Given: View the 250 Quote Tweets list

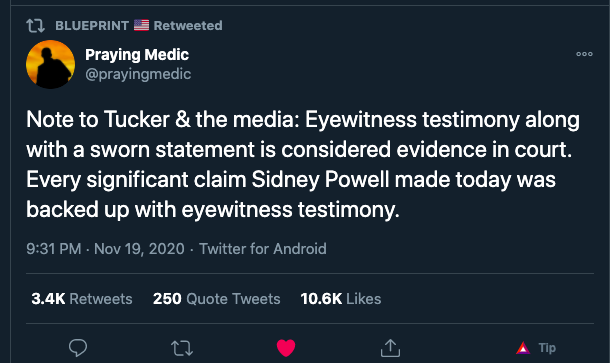Looking at the screenshot, I should coord(216,299).
